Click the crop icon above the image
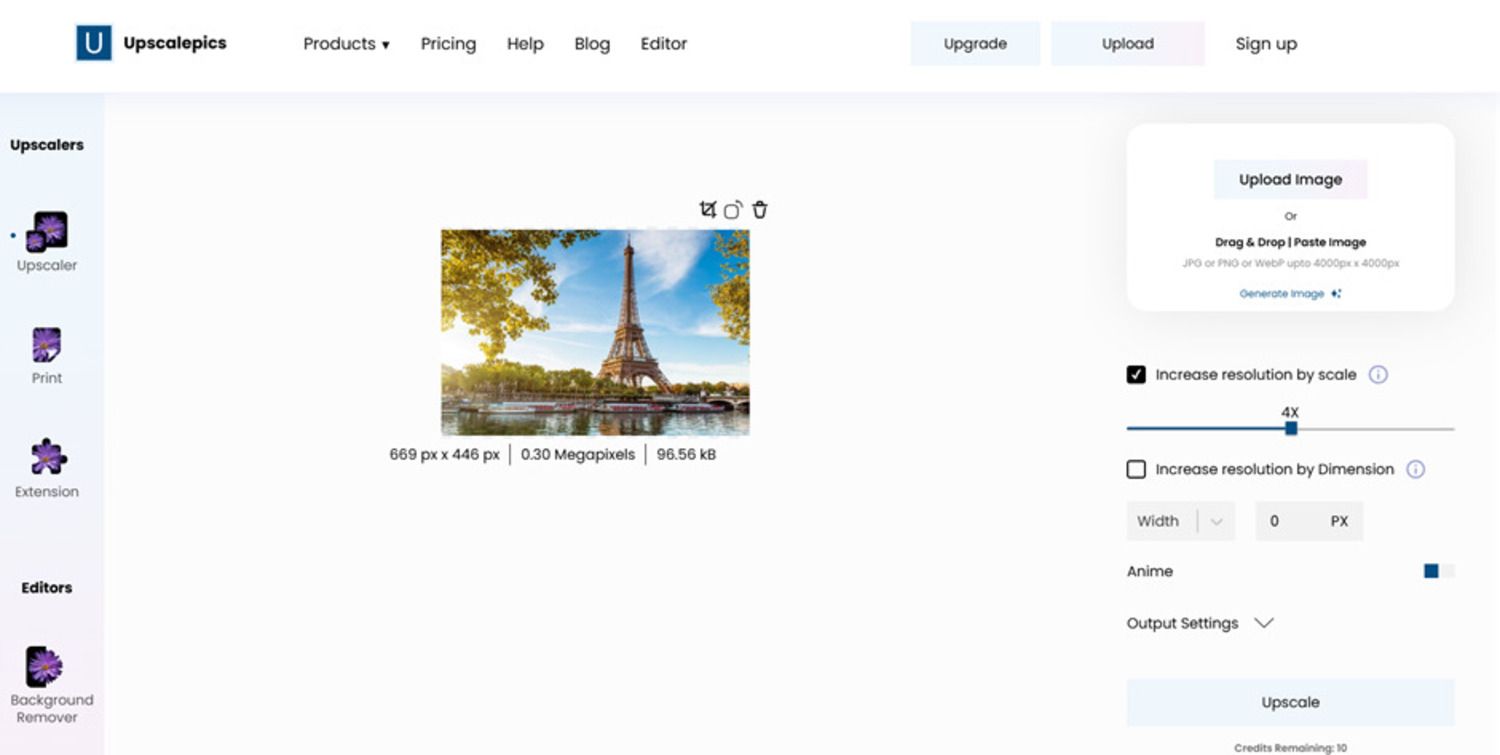This screenshot has width=1500, height=755. pyautogui.click(x=708, y=209)
